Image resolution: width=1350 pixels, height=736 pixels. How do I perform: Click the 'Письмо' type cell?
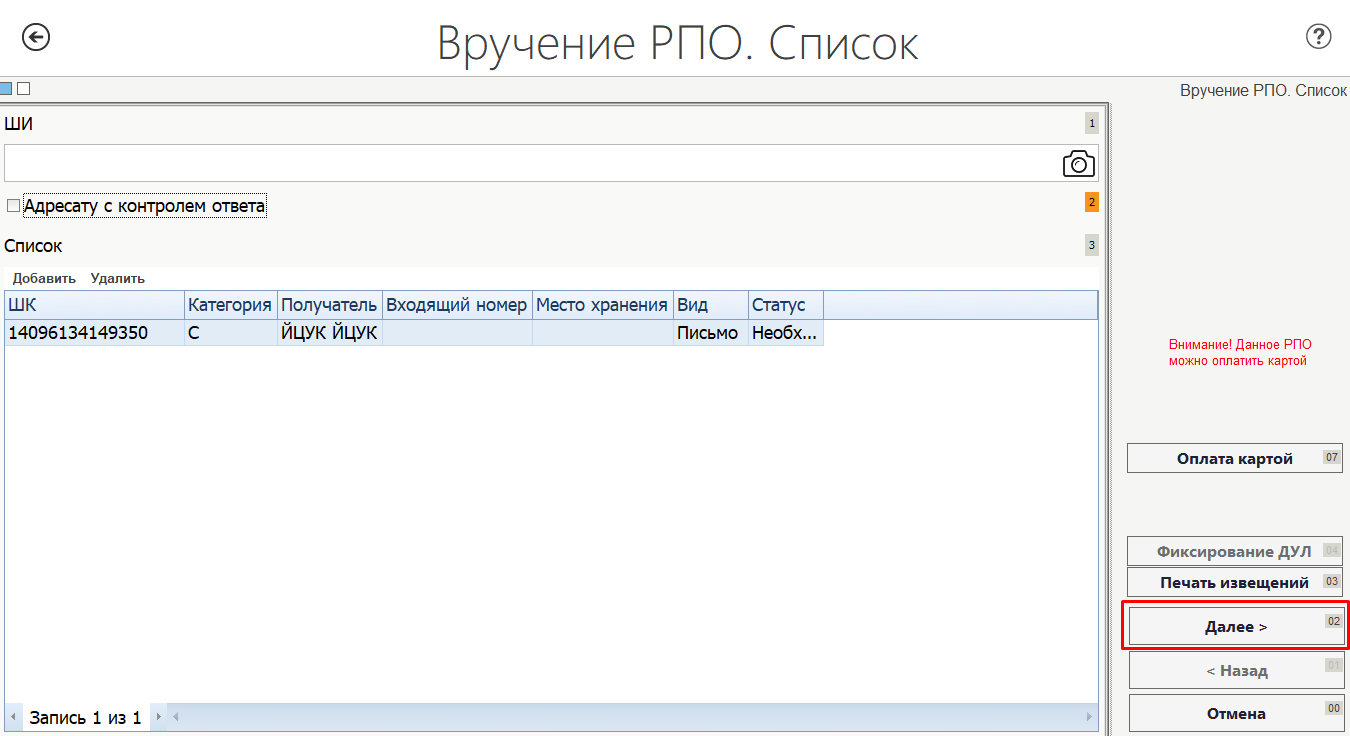point(711,333)
